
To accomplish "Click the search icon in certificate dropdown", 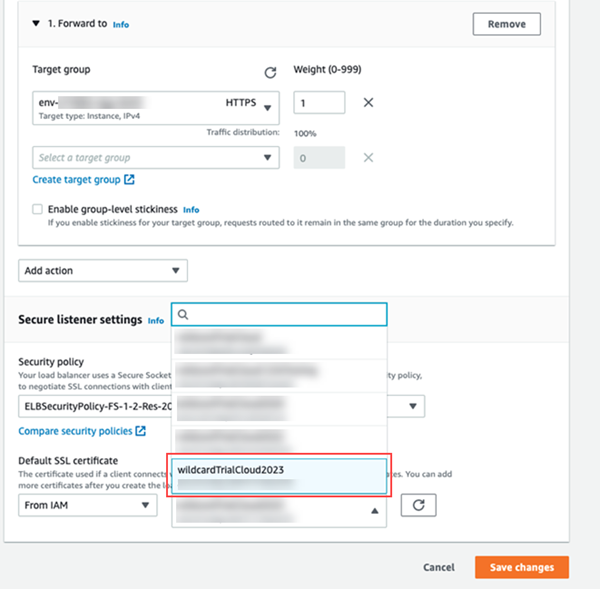I will tap(183, 315).
